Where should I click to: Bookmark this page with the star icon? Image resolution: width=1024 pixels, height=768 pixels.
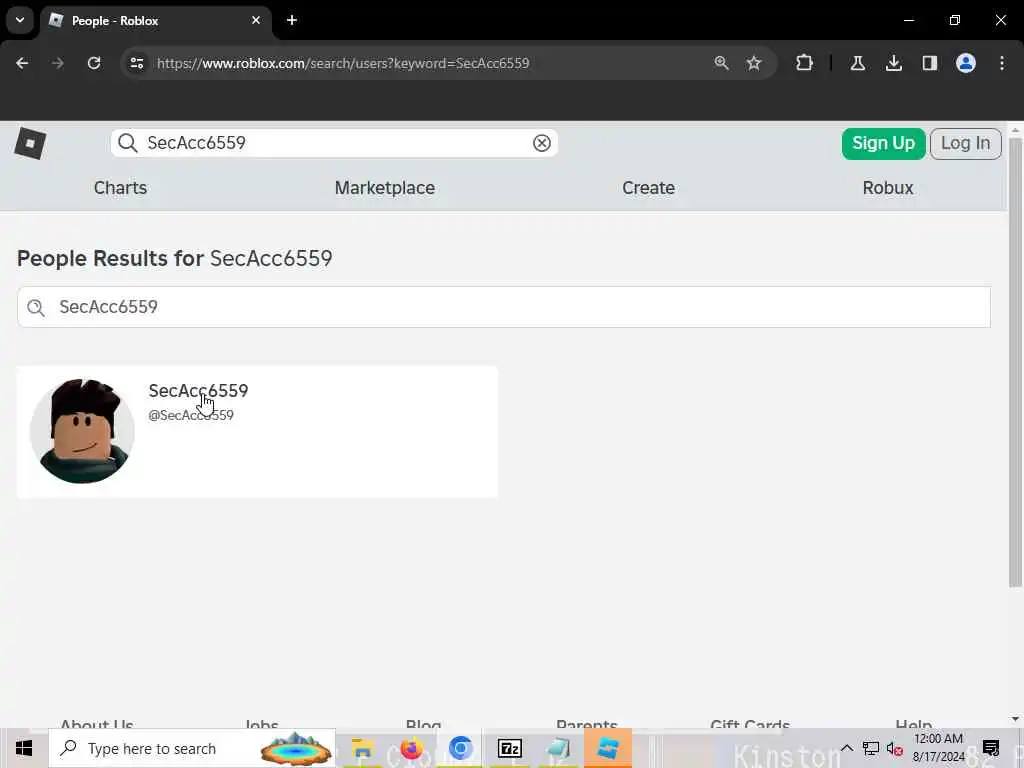[754, 63]
